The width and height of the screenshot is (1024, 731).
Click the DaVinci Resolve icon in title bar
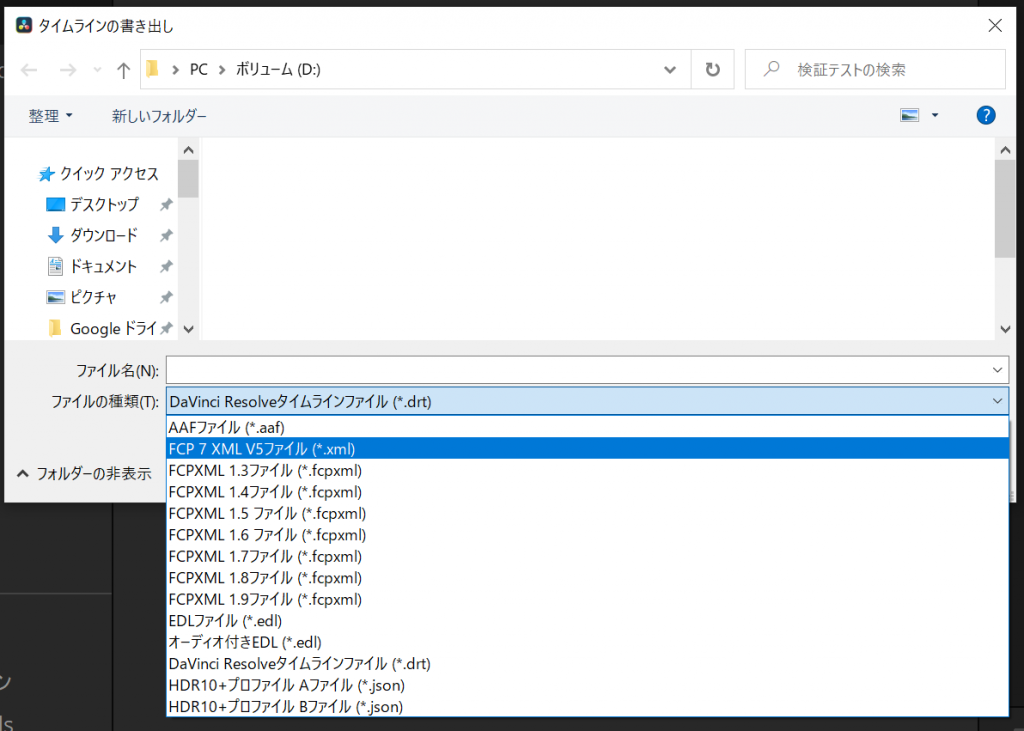[24, 25]
